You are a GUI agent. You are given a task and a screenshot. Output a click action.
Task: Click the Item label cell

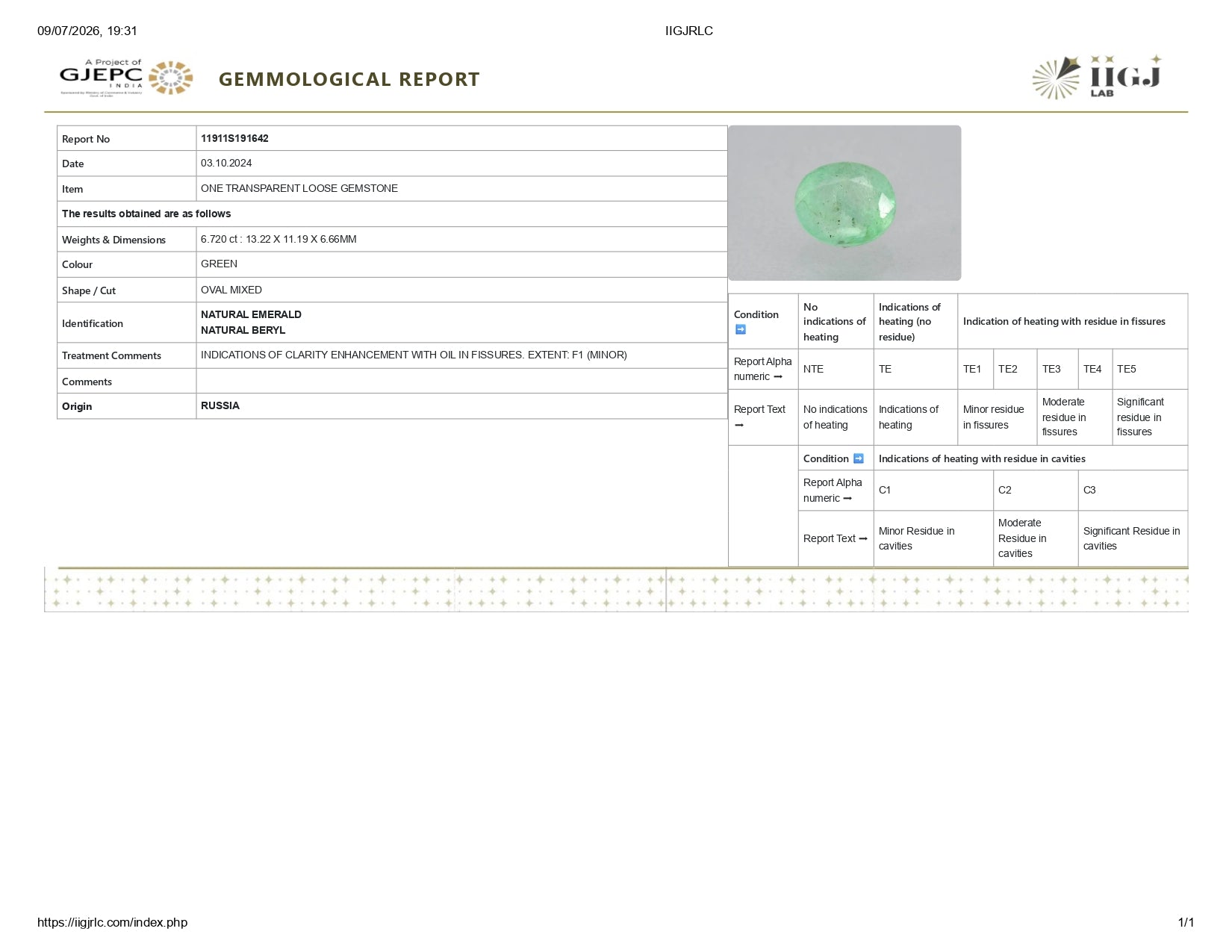point(127,189)
